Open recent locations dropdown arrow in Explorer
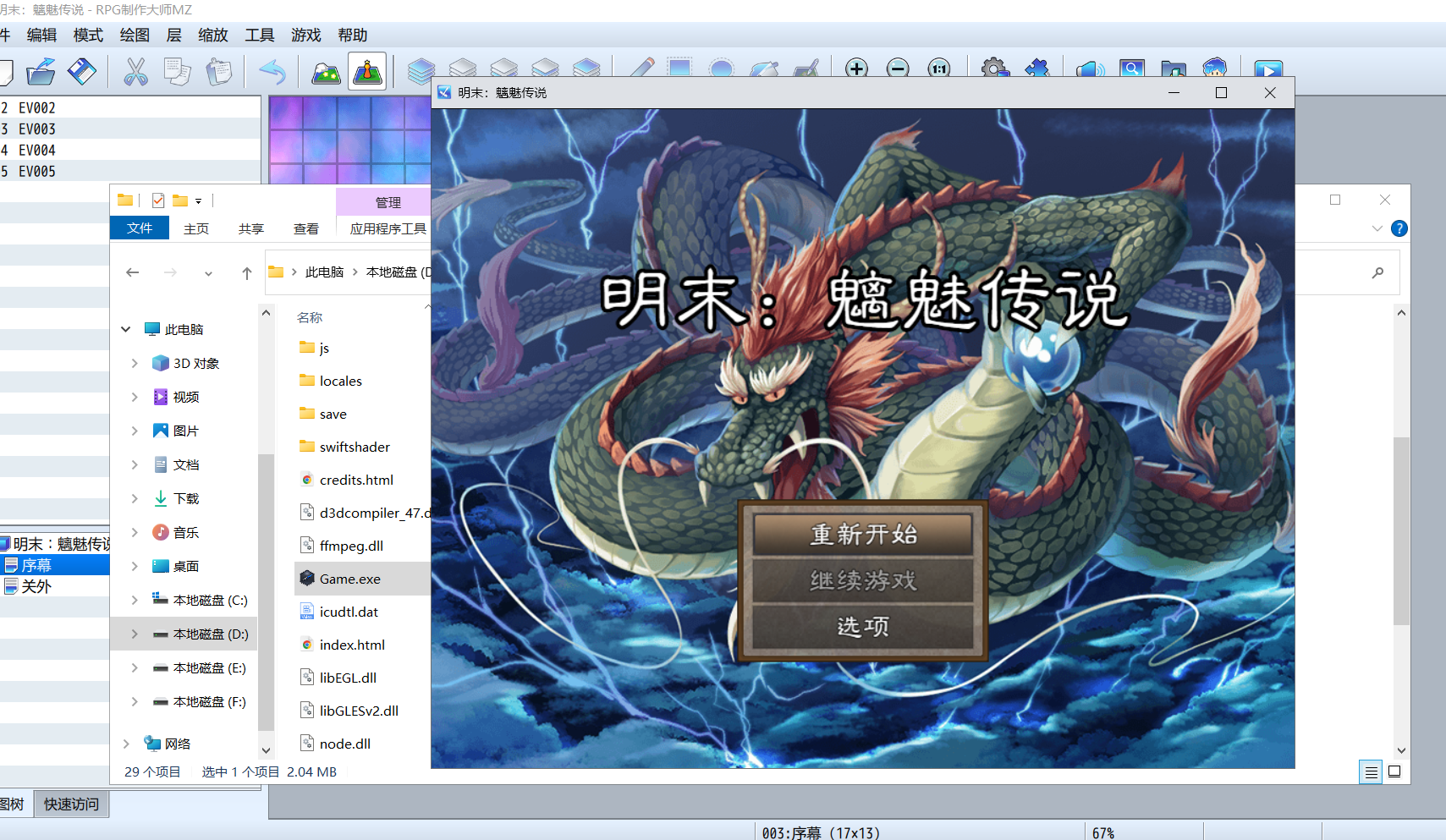Viewport: 1446px width, 840px height. 208,273
